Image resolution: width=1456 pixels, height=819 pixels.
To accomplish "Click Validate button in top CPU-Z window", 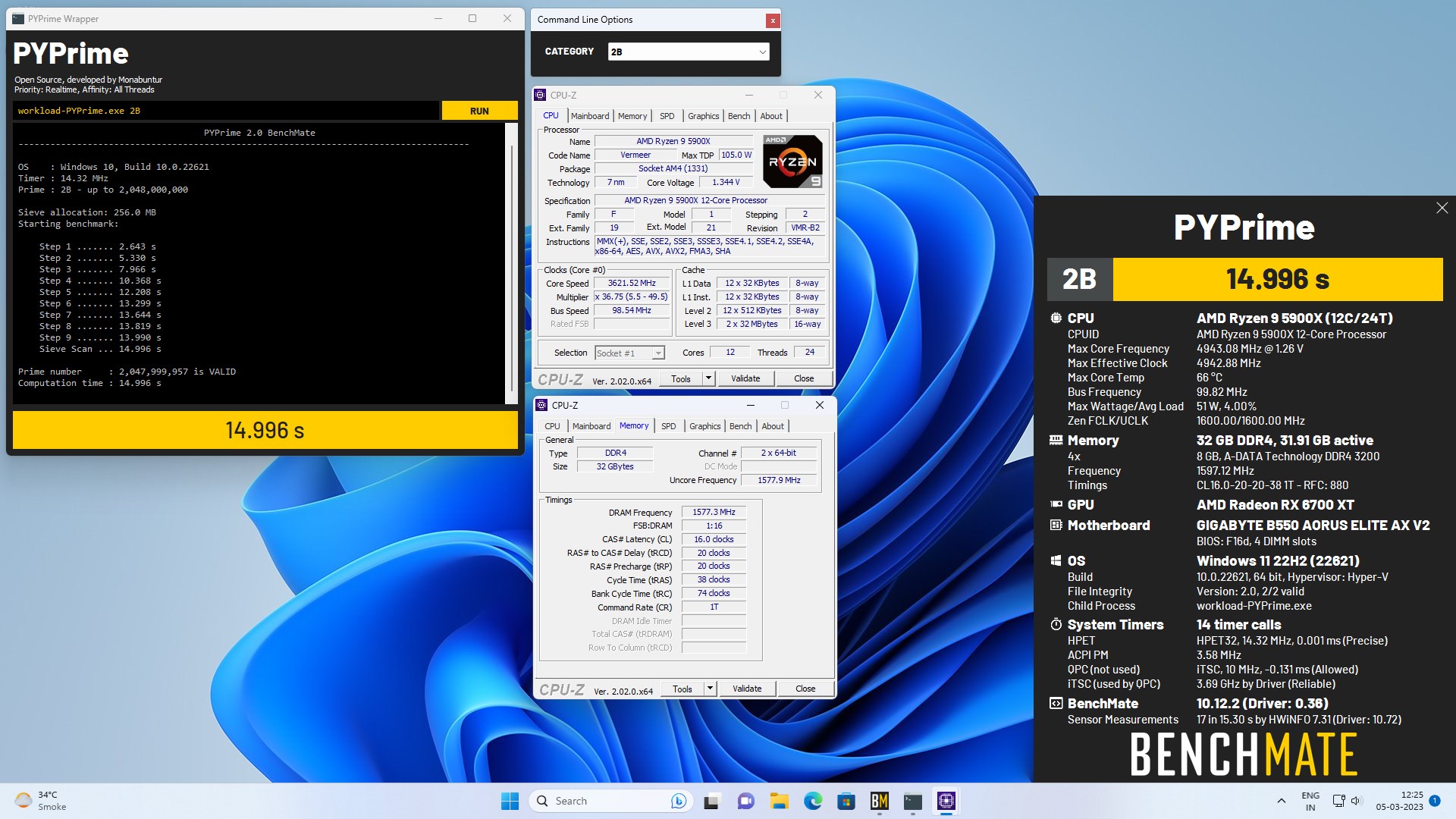I will tap(745, 378).
